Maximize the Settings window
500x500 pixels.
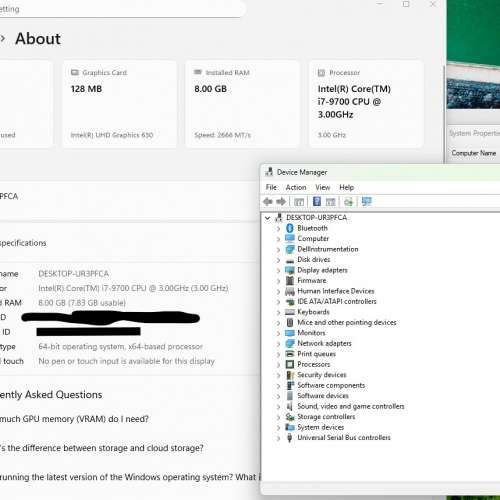[406, 4]
